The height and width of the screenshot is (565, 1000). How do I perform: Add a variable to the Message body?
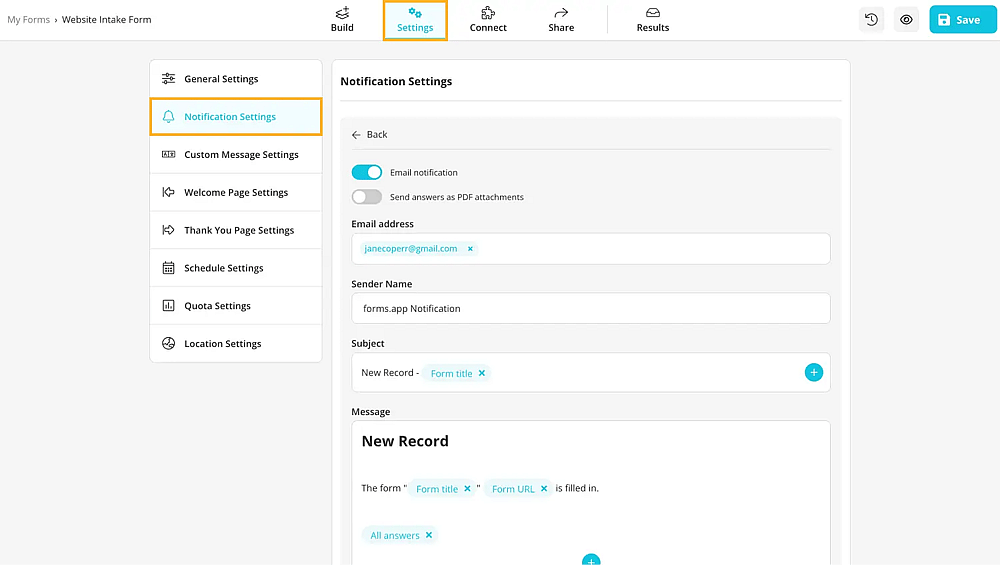tap(591, 561)
